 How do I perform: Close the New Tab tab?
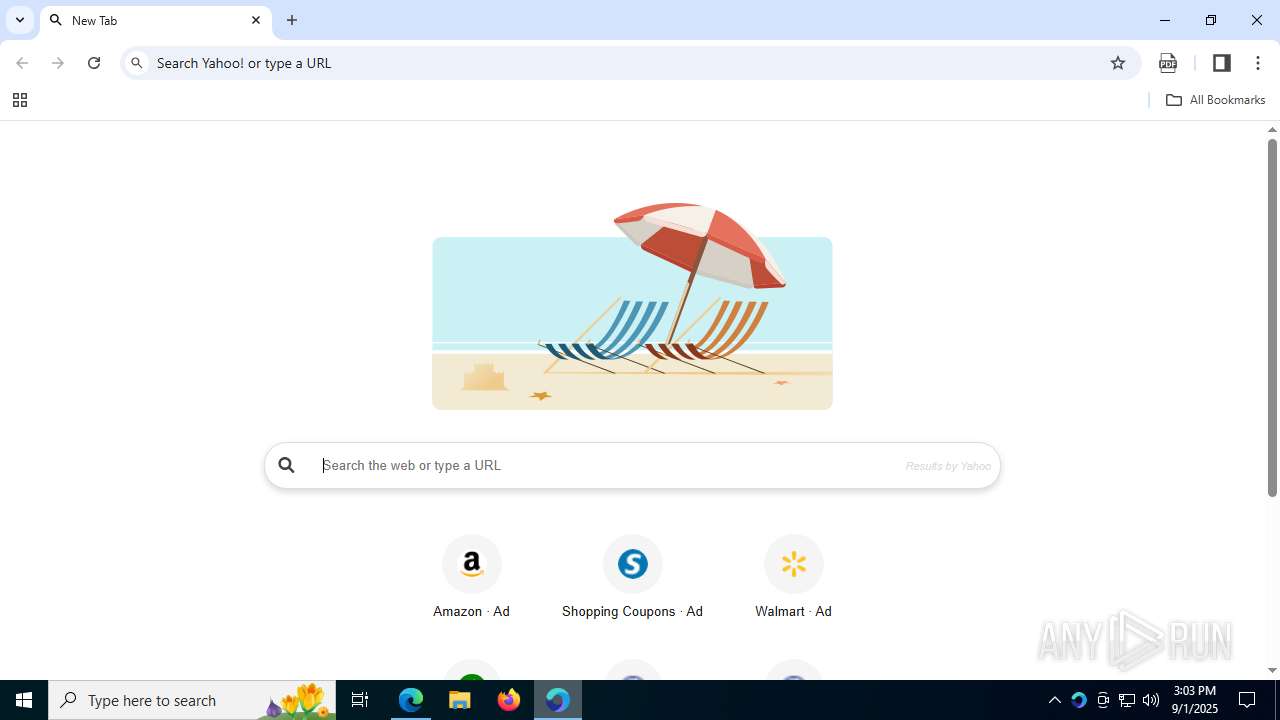click(256, 20)
